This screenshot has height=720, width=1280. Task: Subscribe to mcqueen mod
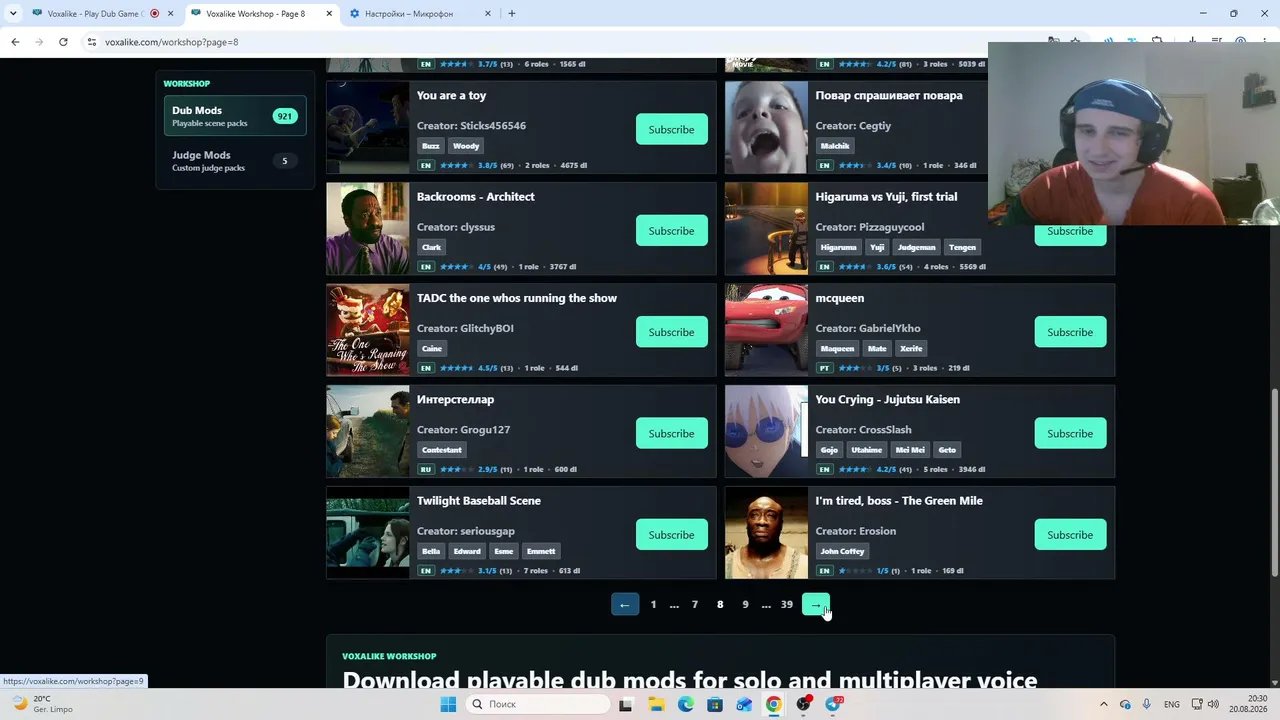1070,332
